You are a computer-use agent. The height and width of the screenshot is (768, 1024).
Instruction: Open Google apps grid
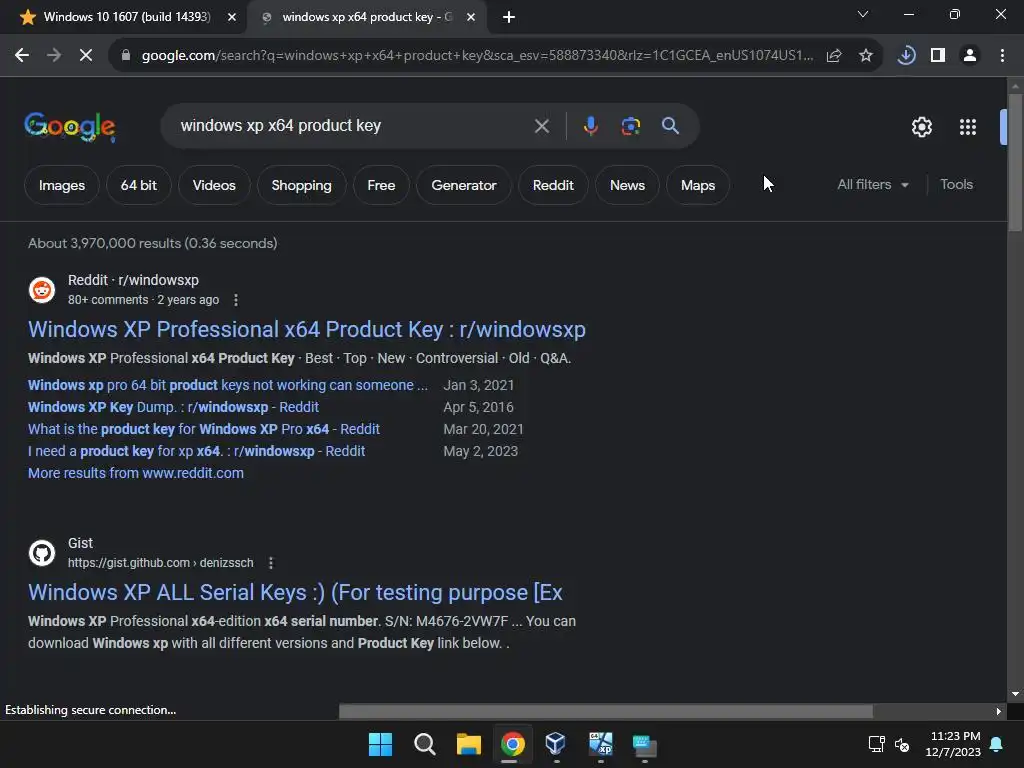[x=968, y=127]
